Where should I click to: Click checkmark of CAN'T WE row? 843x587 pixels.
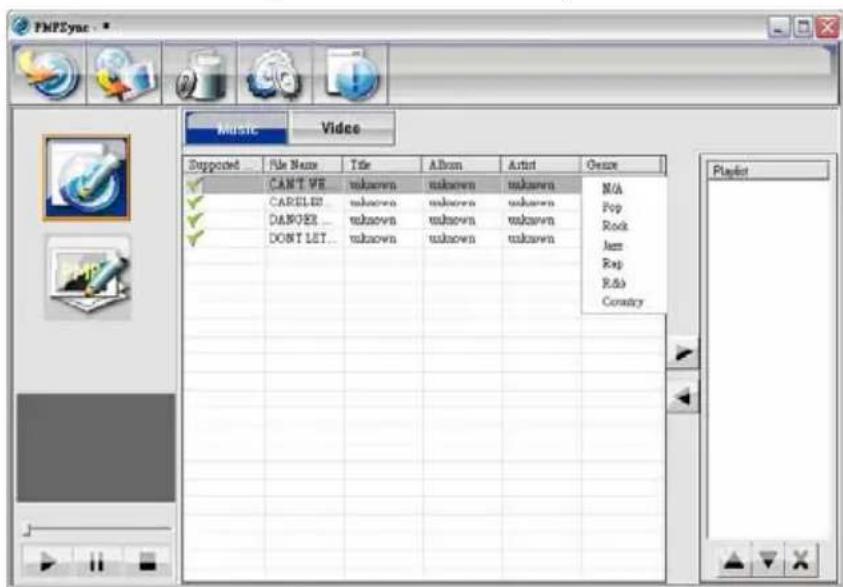pyautogui.click(x=195, y=184)
